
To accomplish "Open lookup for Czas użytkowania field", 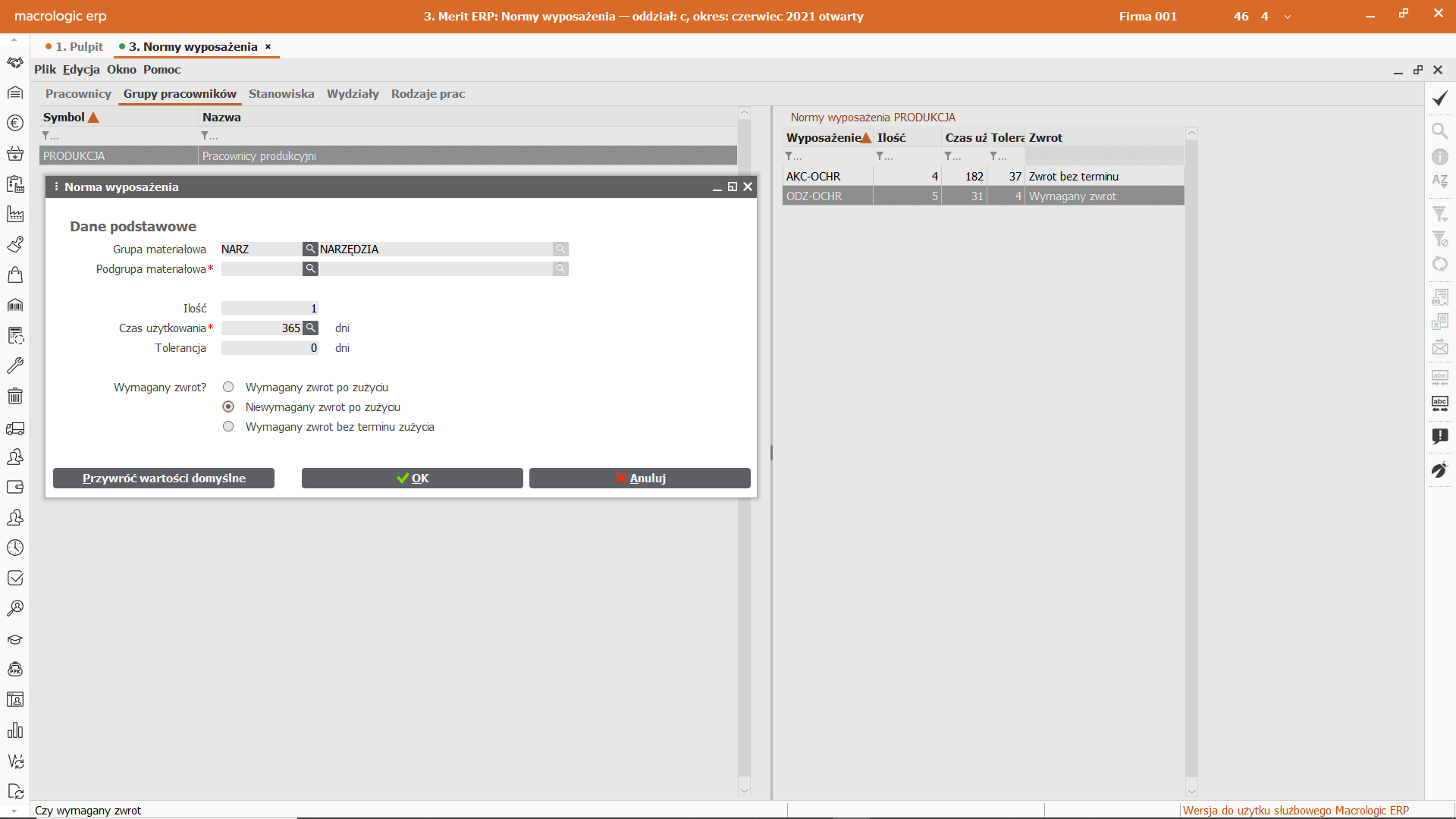I will tap(310, 328).
